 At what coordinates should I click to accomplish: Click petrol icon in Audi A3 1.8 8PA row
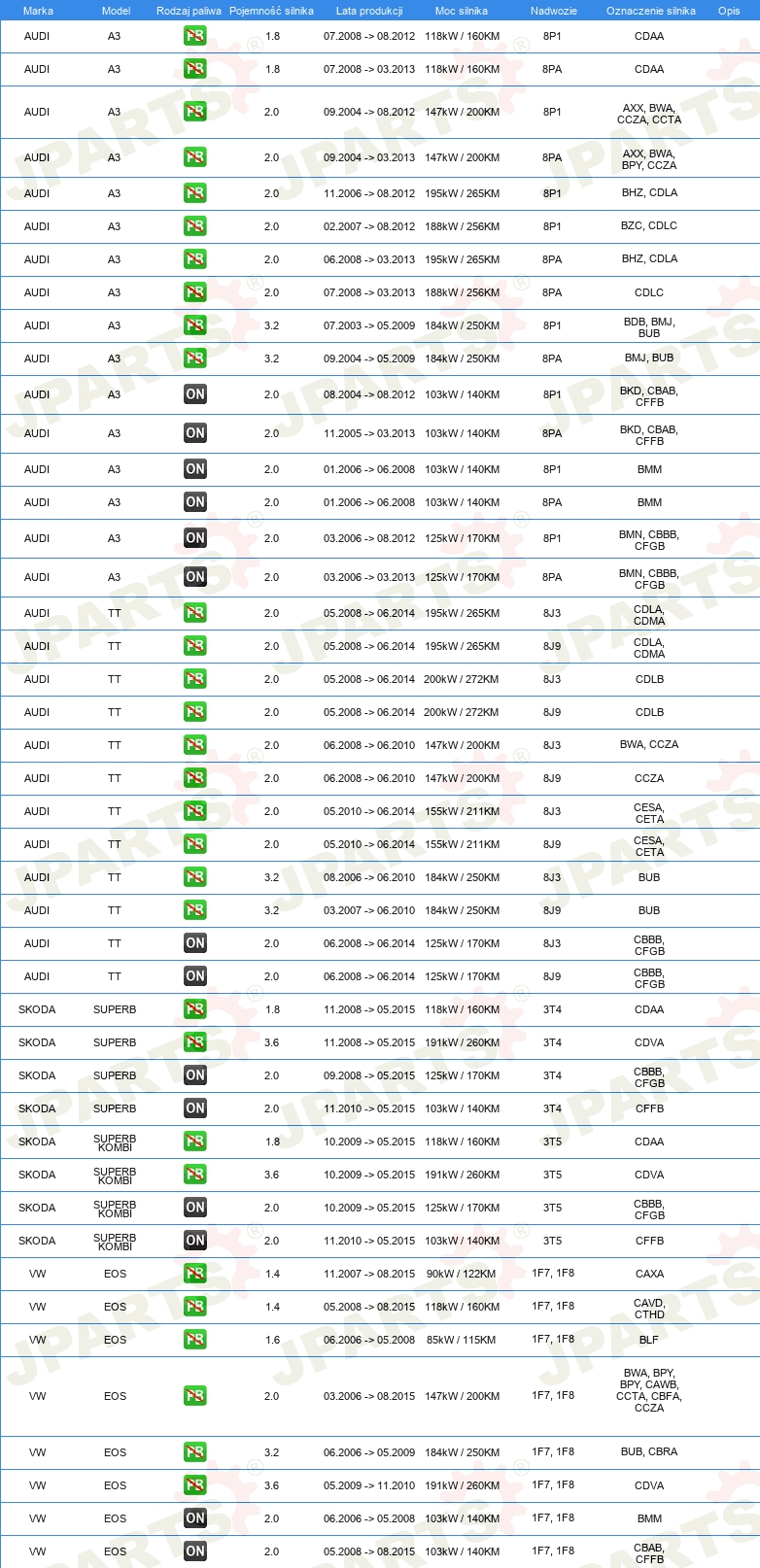point(195,69)
